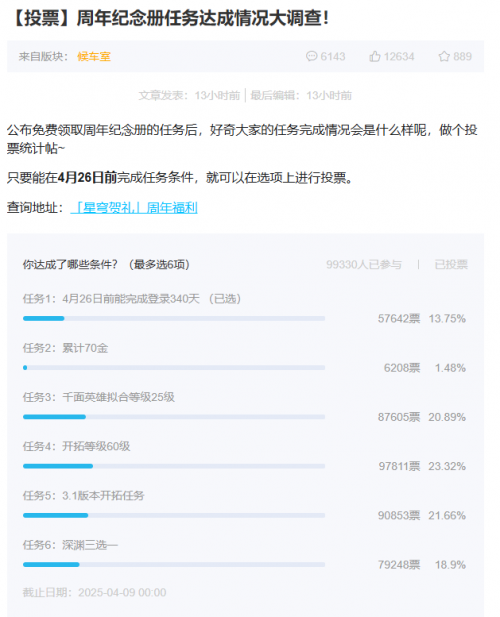Open the 「星穹贺礼」周年福利 link
Image resolution: width=500 pixels, height=617 pixels.
click(134, 207)
